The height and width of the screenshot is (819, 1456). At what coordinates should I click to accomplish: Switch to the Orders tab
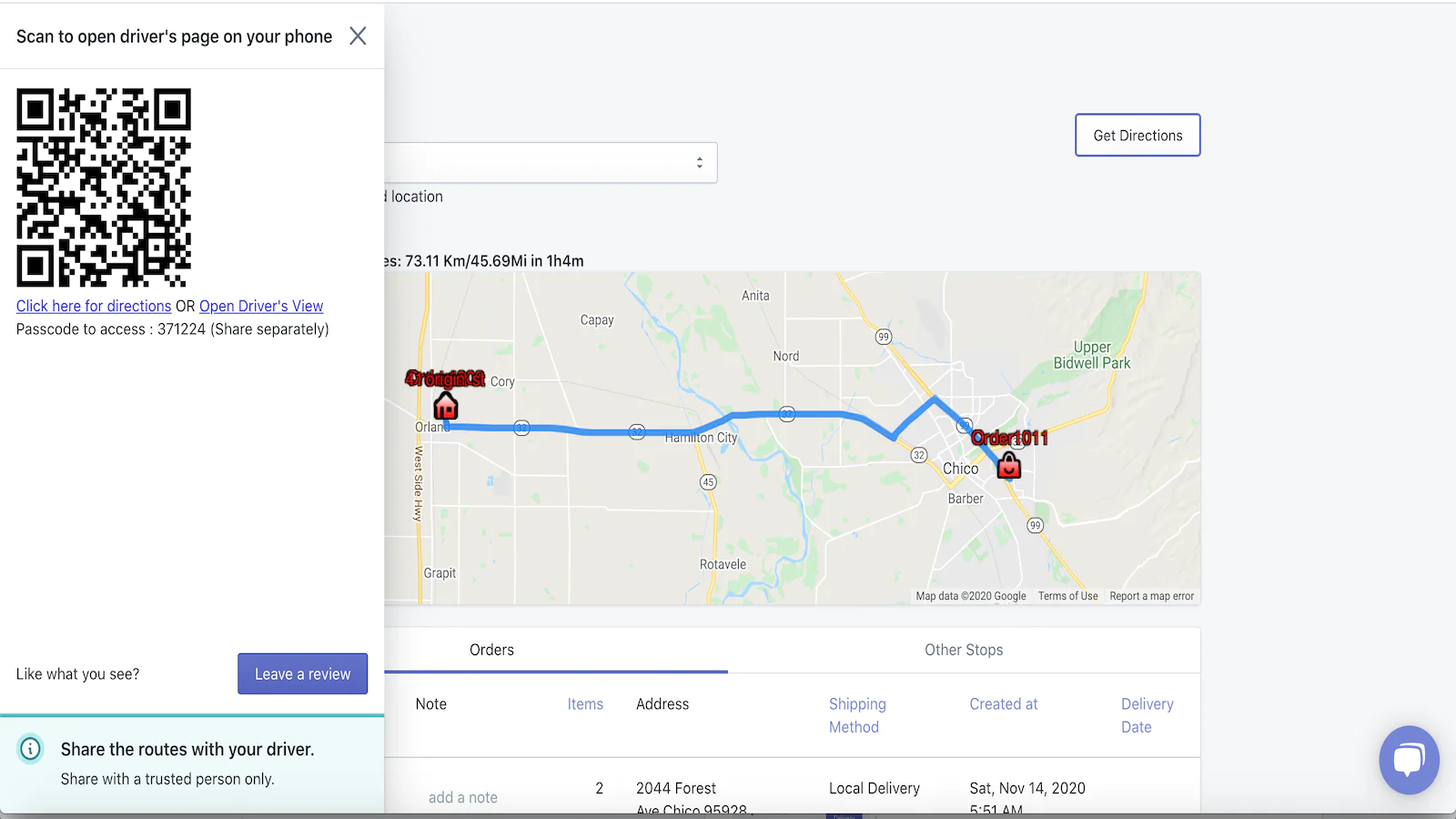pos(491,650)
